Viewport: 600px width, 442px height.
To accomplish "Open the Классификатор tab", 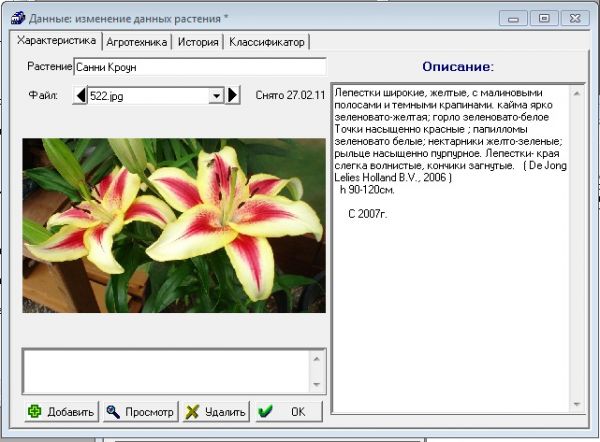I will click(x=267, y=42).
